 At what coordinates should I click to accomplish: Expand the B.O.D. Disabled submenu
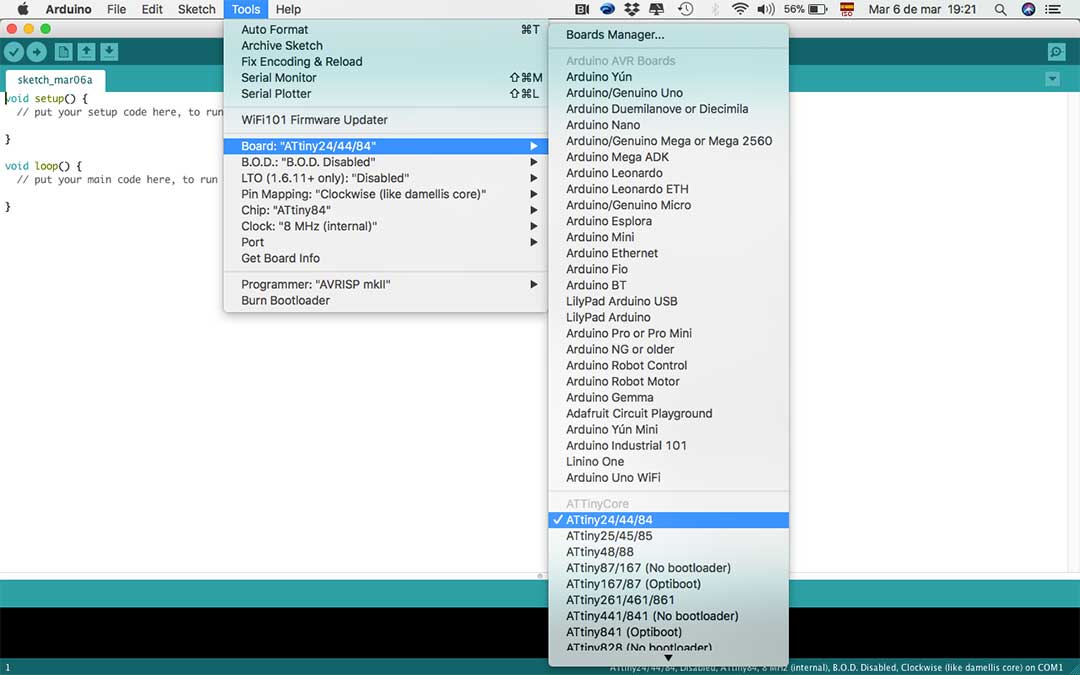click(386, 162)
